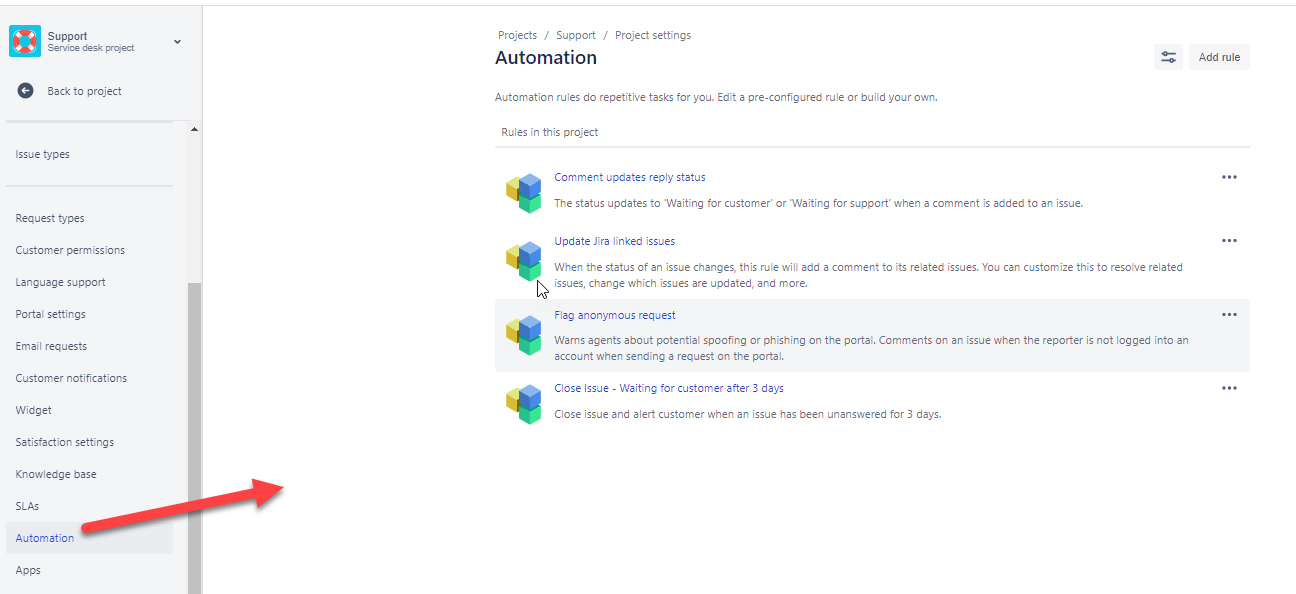Viewport: 1296px width, 594px height.
Task: Open the ellipsis menu for Close Issue rule
Action: pos(1229,388)
